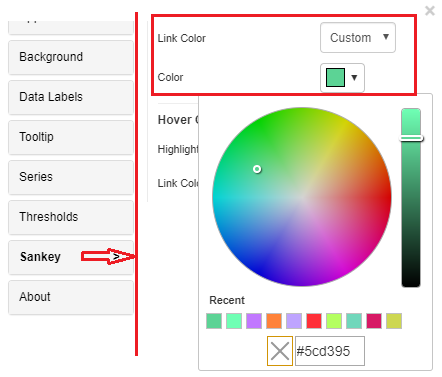The image size is (442, 377).
Task: Open the Link Color Custom dropdown
Action: 358,38
